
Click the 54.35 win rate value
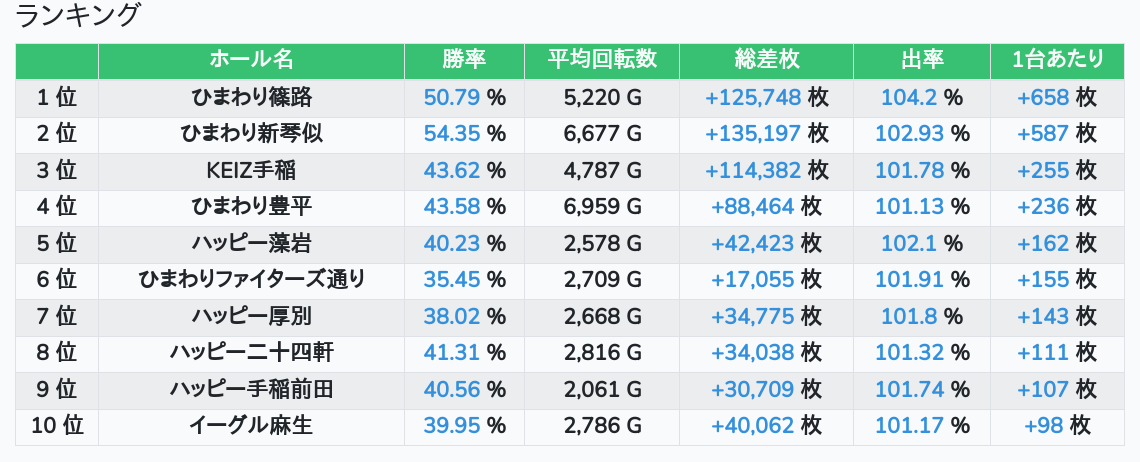click(451, 134)
